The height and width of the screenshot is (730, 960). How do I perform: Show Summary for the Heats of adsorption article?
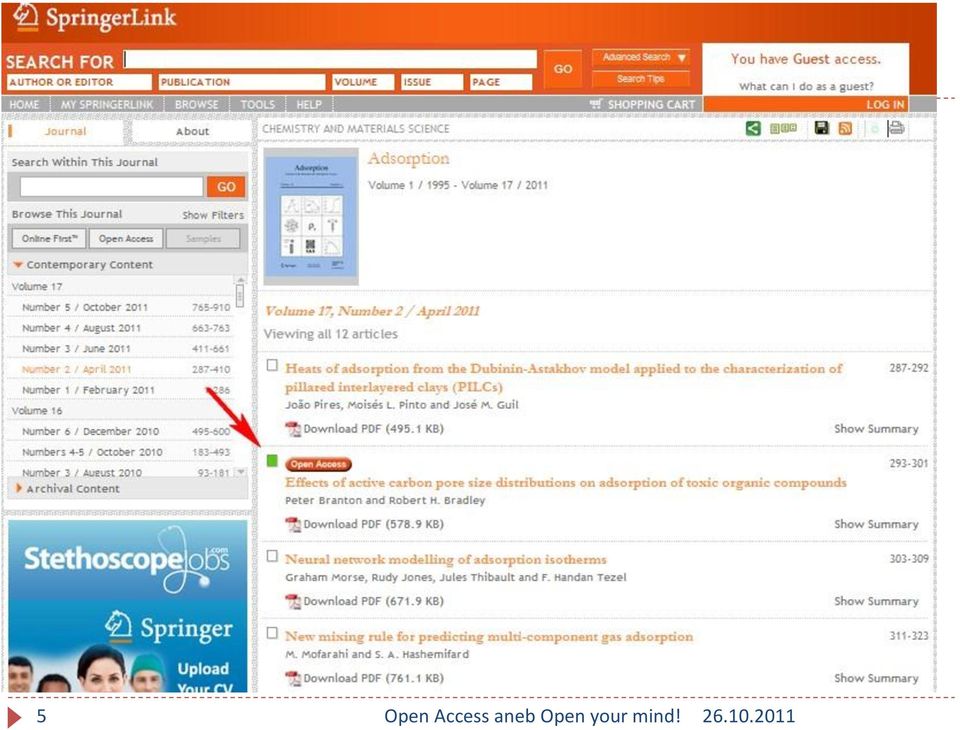pyautogui.click(x=876, y=429)
